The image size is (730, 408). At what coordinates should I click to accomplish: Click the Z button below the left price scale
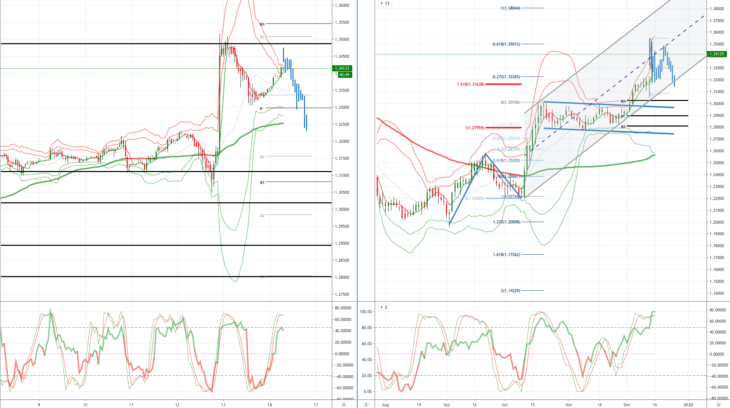point(366,405)
